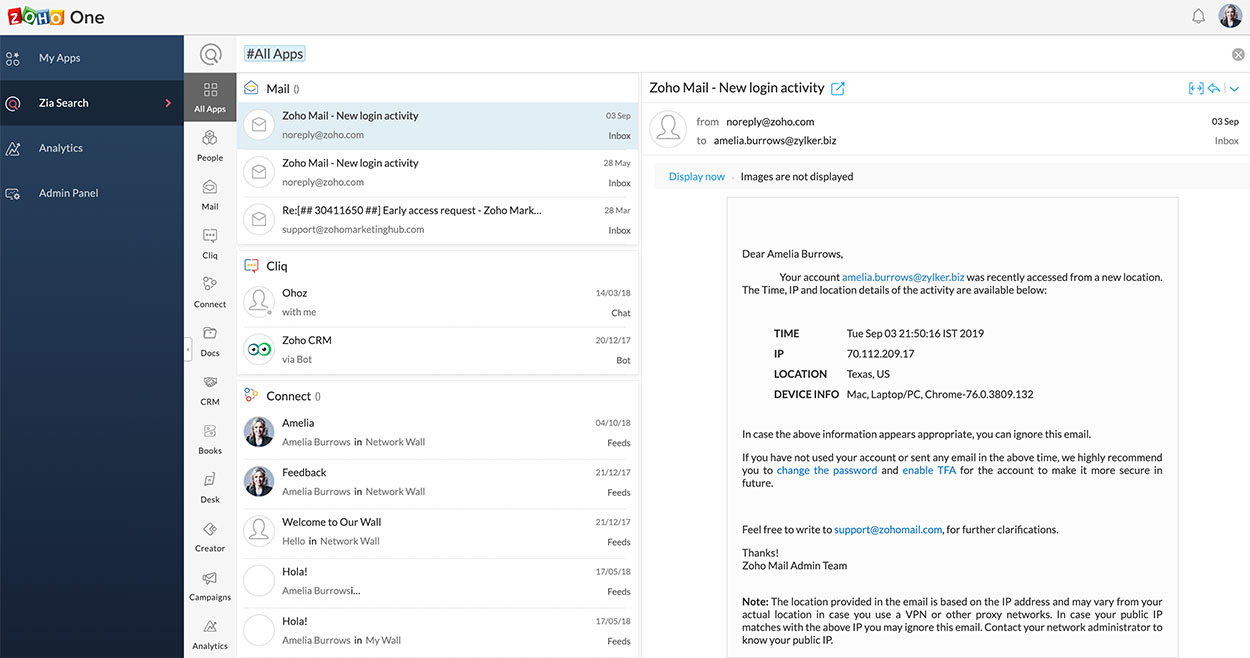Image resolution: width=1250 pixels, height=658 pixels.
Task: Open the Hola! post in My Wall
Action: click(x=438, y=630)
